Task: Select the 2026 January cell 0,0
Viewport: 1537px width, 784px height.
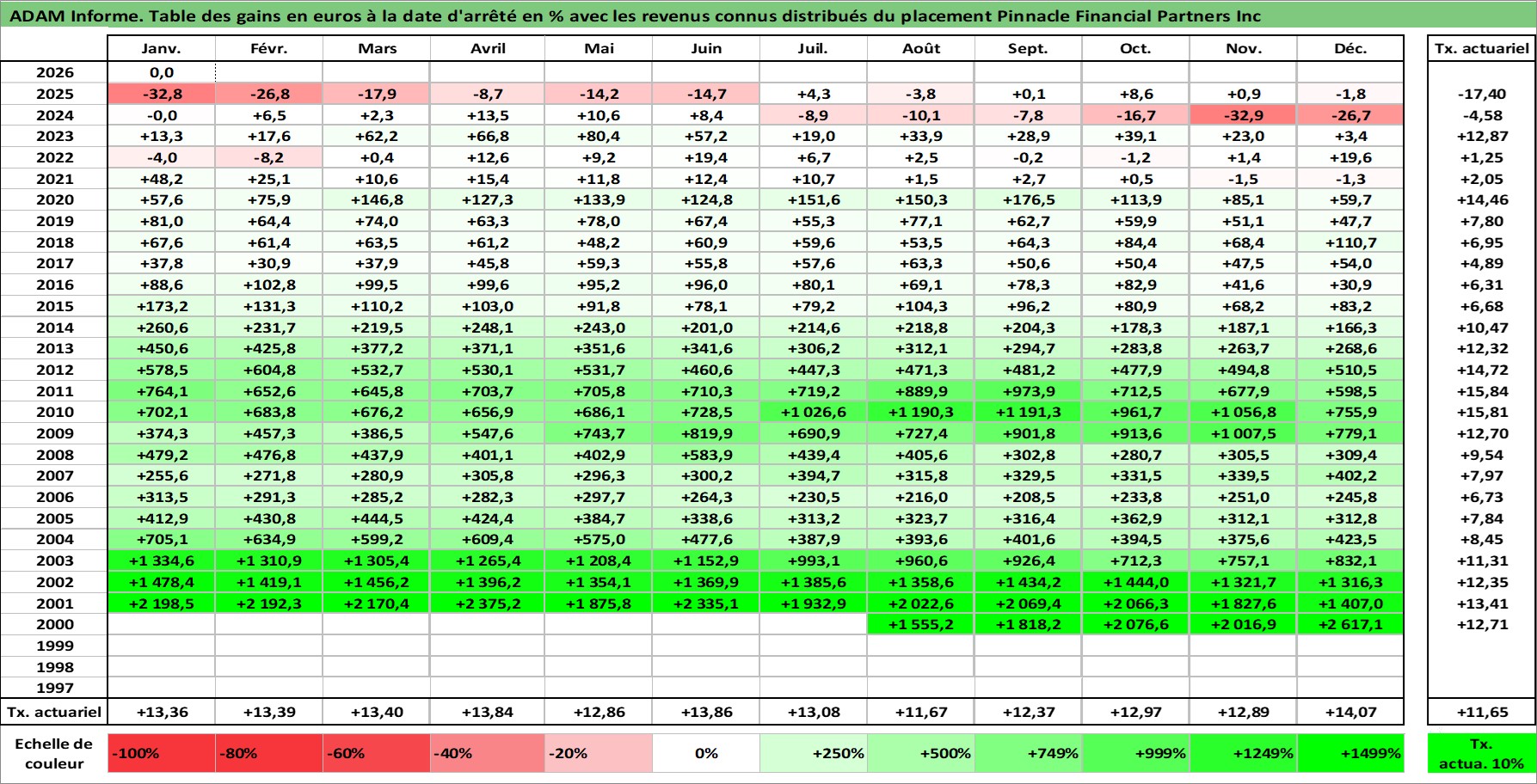Action: point(162,72)
